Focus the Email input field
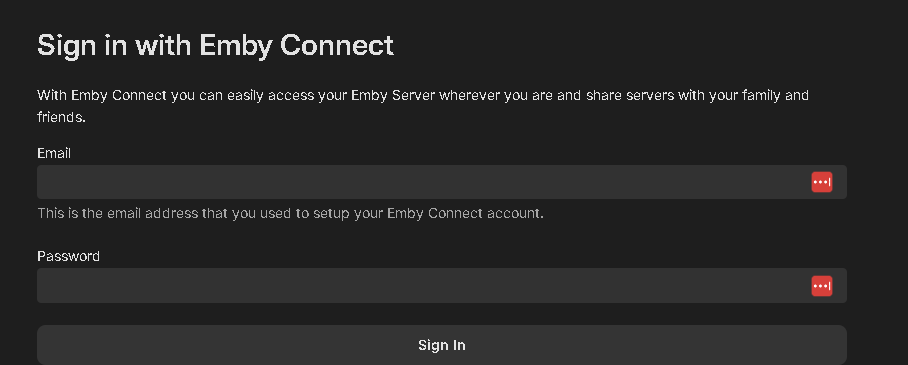Viewport: 908px width, 365px height. (442, 182)
